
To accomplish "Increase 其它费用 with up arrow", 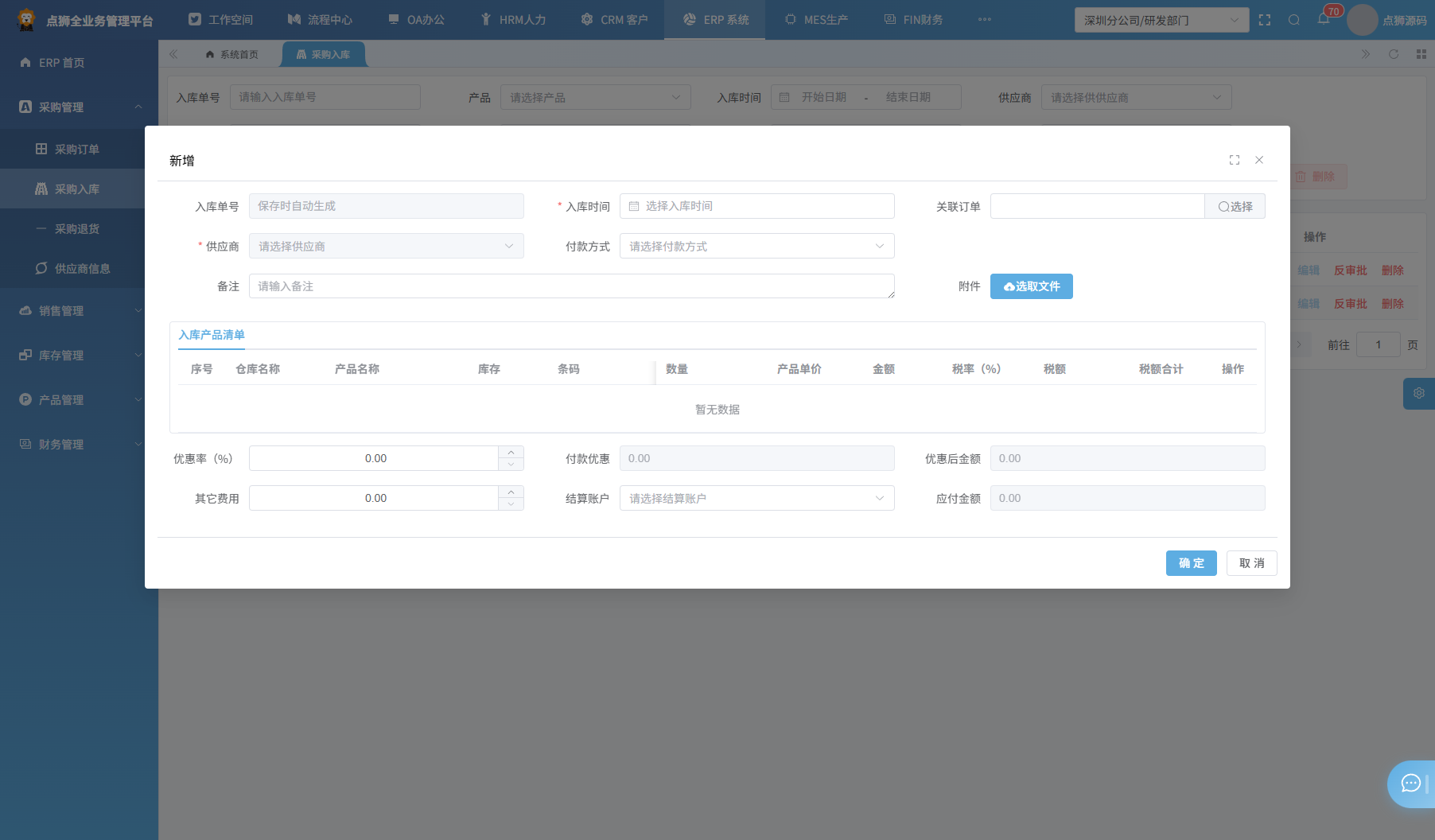I will click(x=511, y=492).
